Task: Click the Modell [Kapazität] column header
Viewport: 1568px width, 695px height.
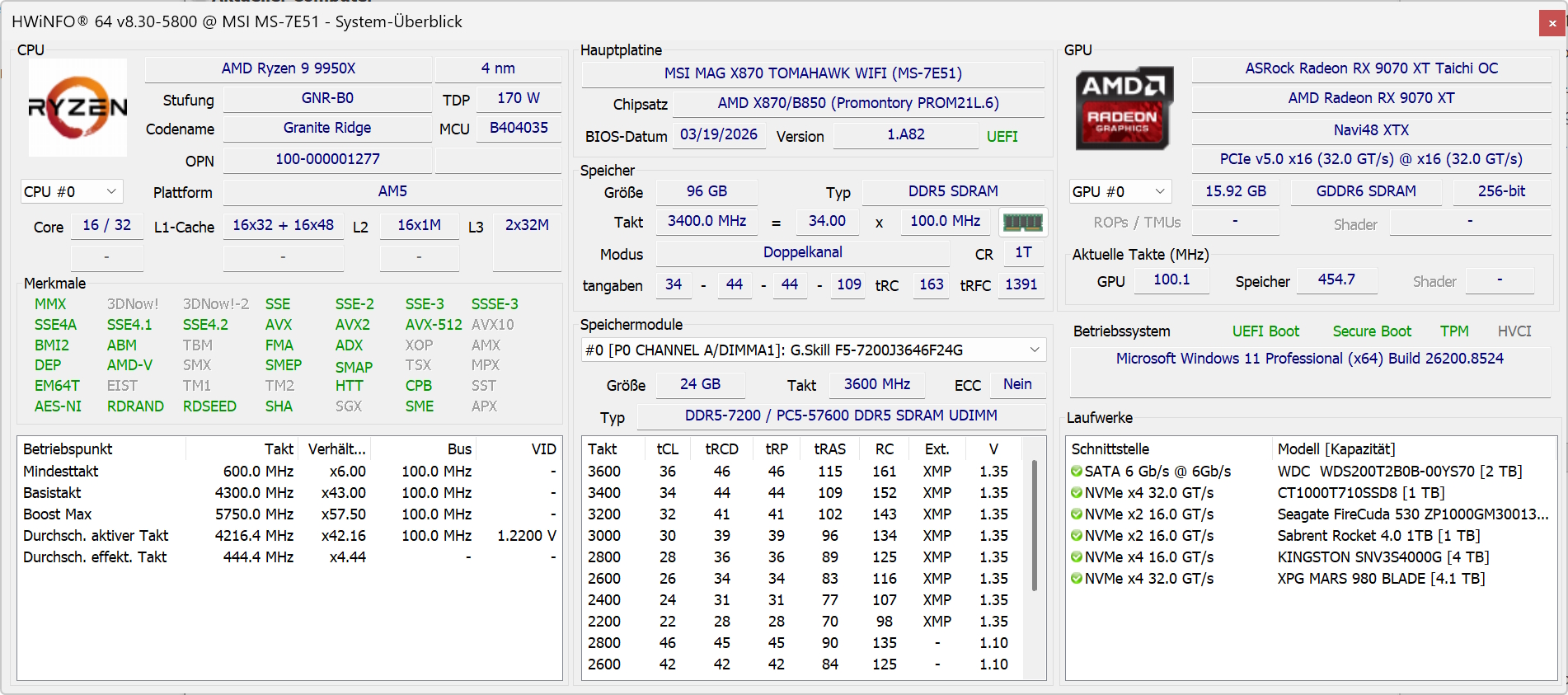Action: [x=1414, y=449]
